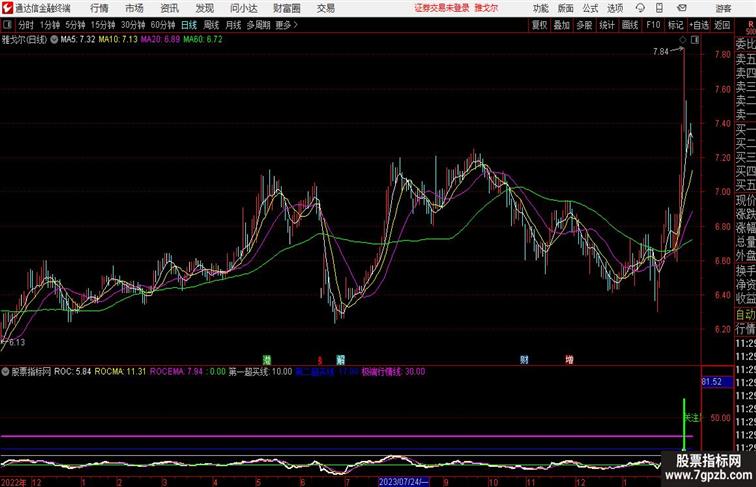Viewport: 756px width, 487px height.
Task: Click the green 港 event marker
Action: (267, 360)
